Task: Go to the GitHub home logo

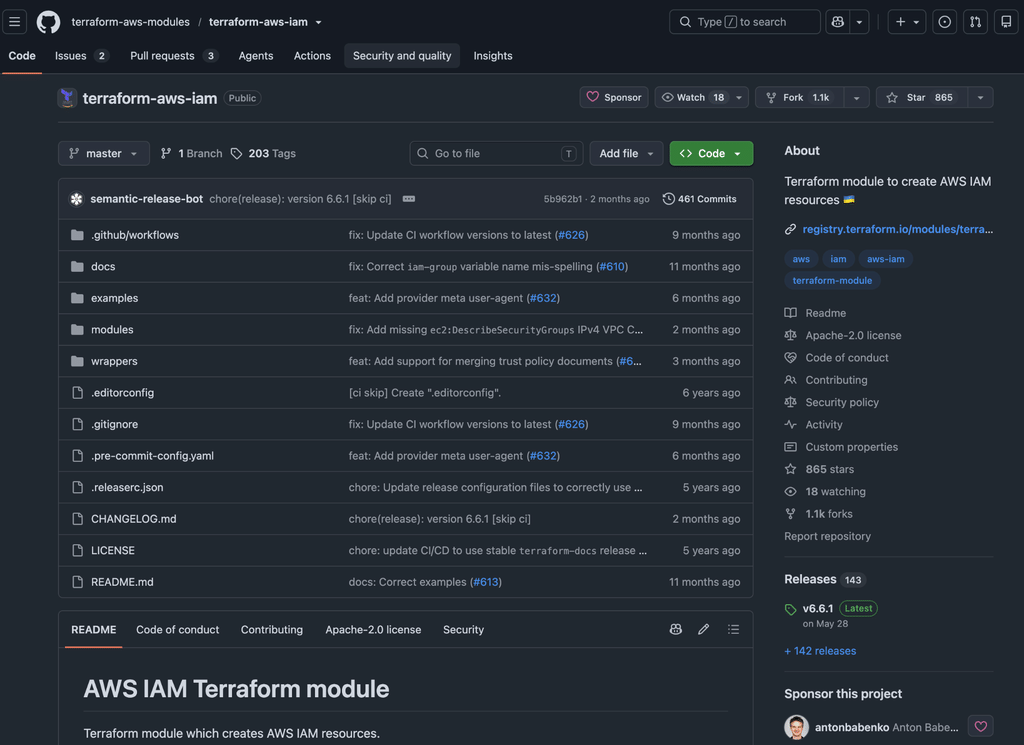Action: [x=48, y=22]
